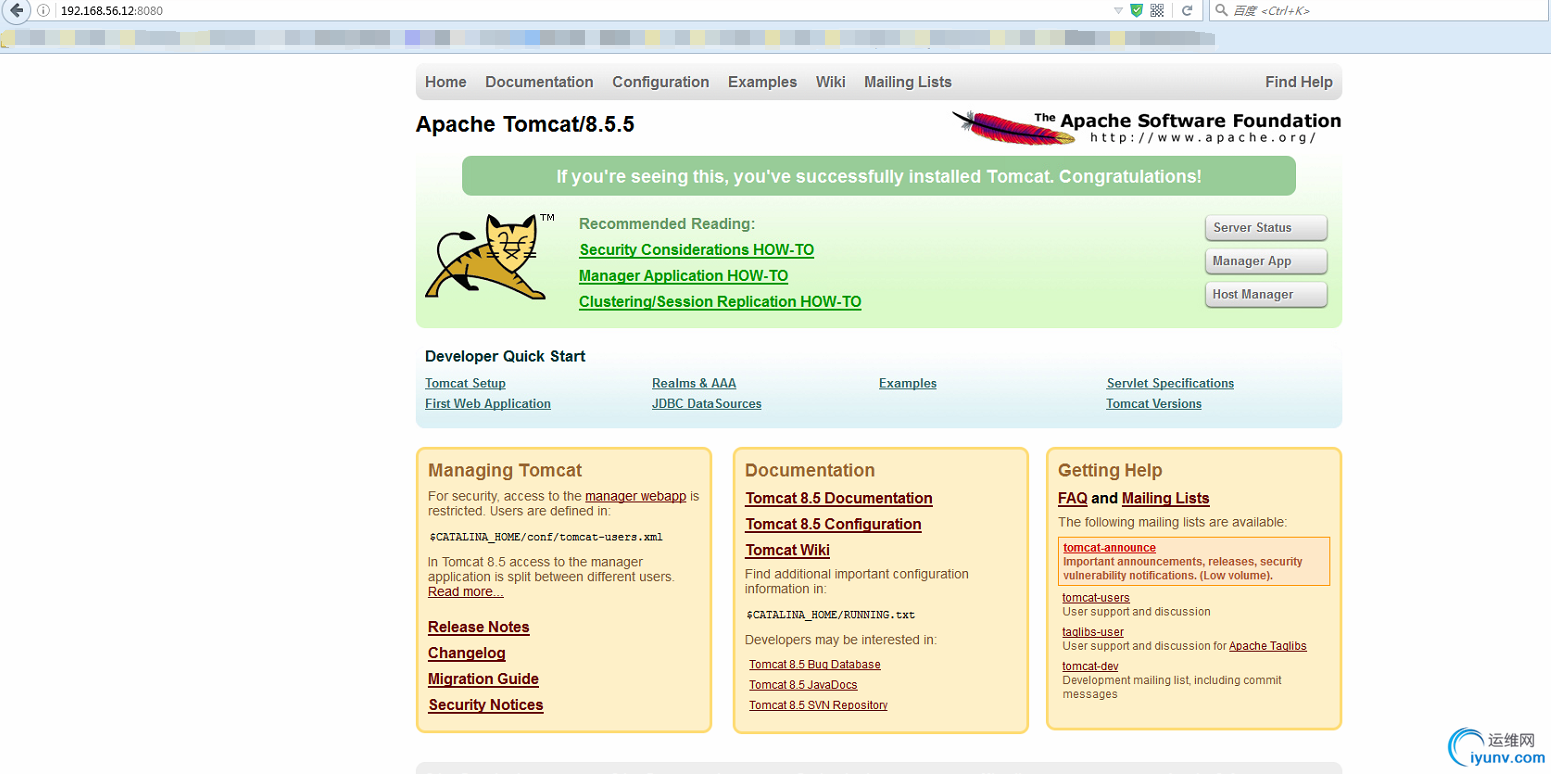Click the Developer Quick Start heading
Screen dimensions: 1551x774
pyautogui.click(x=505, y=356)
